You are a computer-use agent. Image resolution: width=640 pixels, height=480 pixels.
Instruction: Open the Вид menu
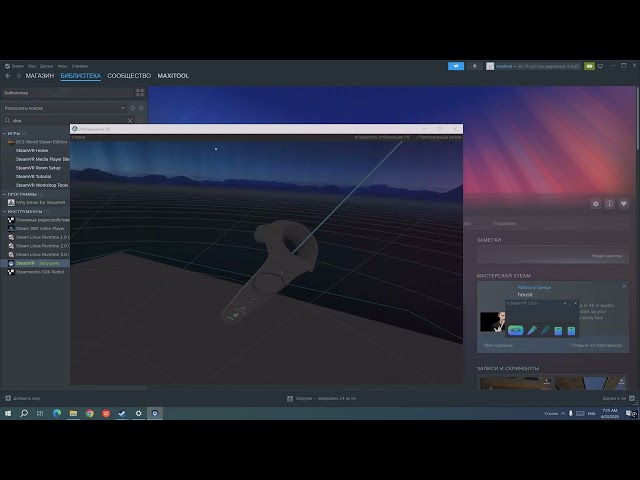[x=32, y=66]
